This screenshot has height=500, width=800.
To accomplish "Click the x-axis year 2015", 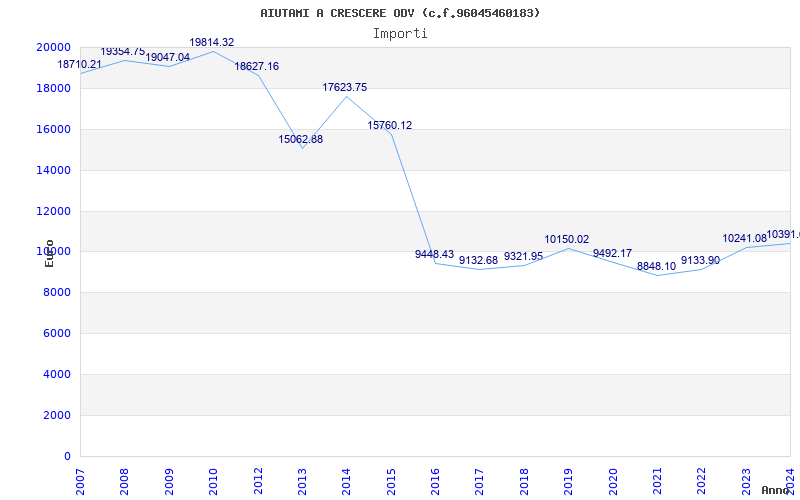I will click(391, 481).
